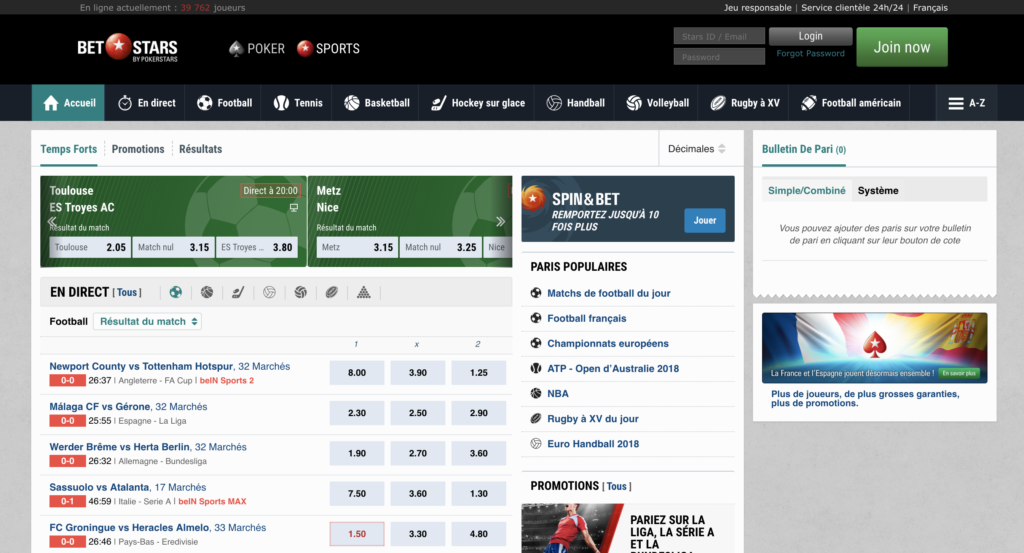Select Toulouse odds 2.05

click(x=90, y=247)
